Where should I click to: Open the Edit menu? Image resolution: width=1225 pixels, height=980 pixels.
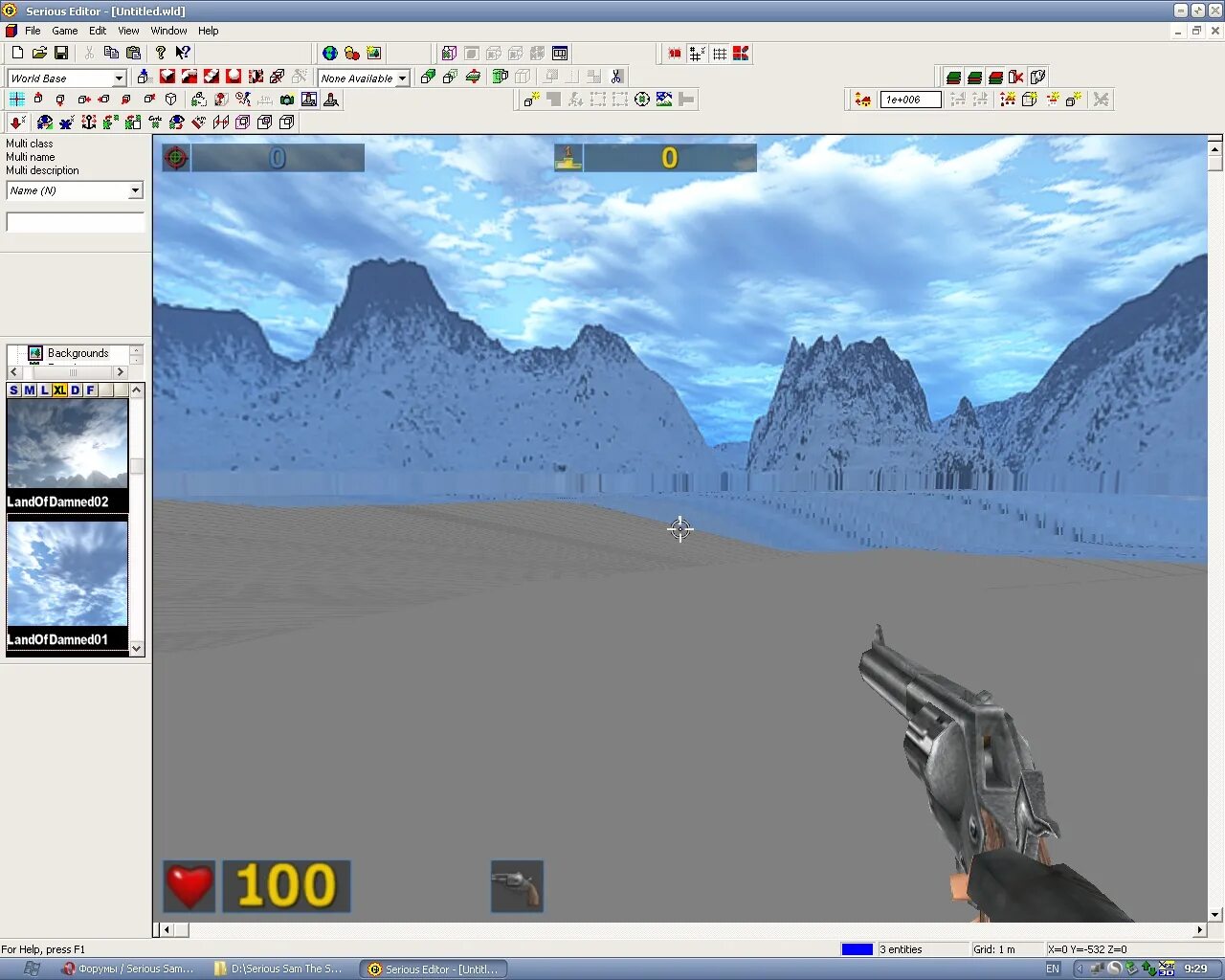(x=98, y=31)
